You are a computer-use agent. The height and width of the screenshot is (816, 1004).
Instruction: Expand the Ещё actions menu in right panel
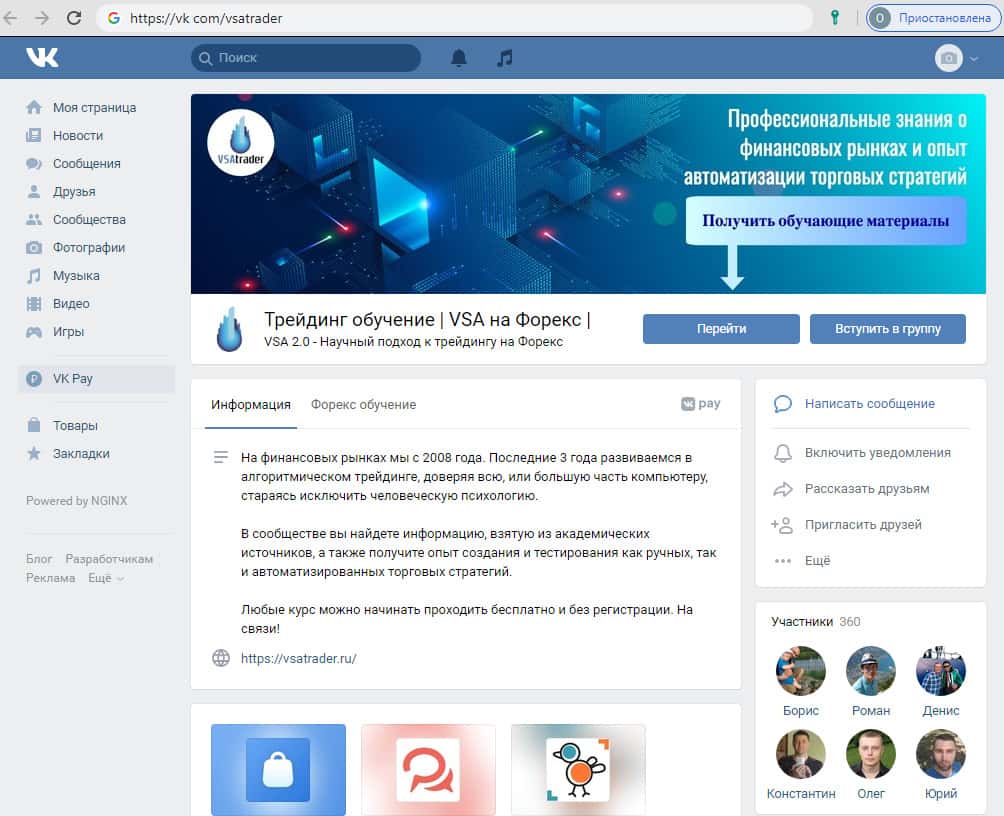817,561
